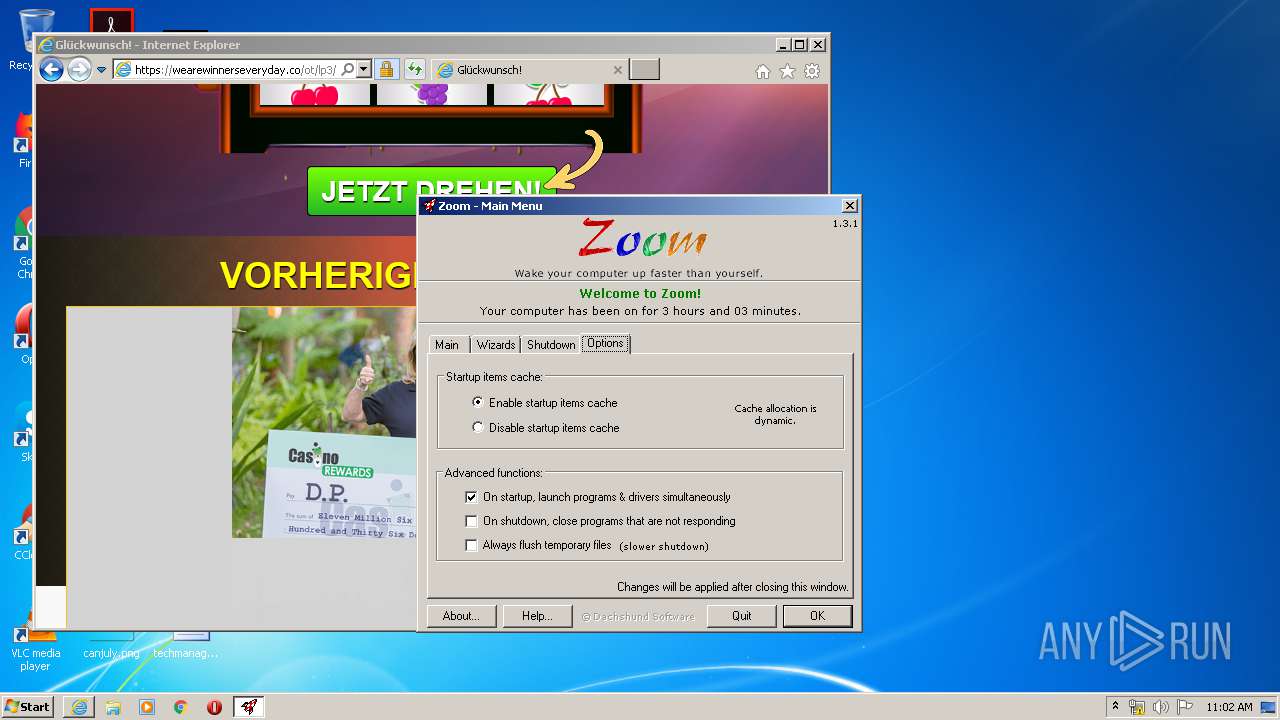Click the casino winner photo

[324, 422]
